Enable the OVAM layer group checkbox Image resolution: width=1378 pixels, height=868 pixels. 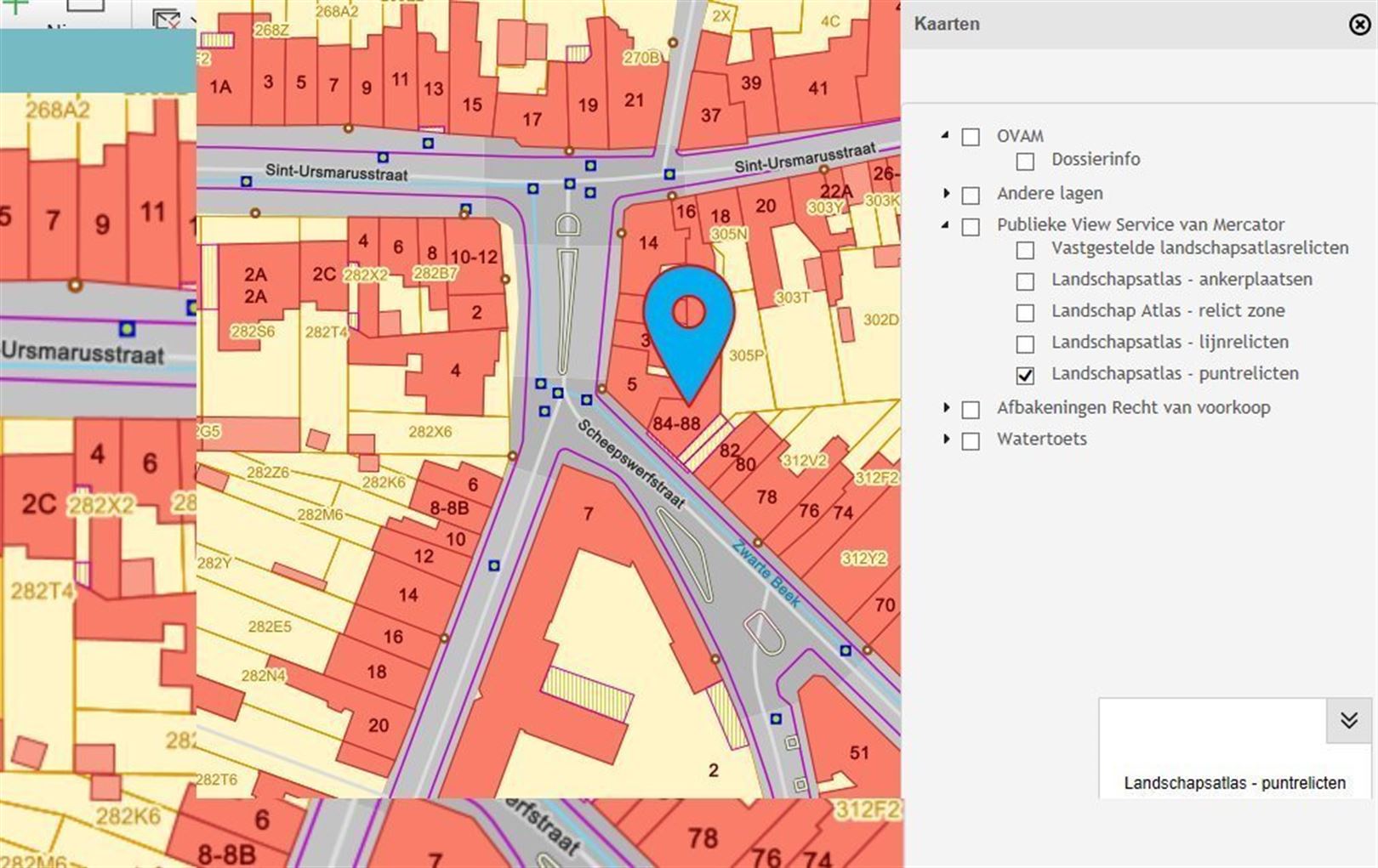(971, 137)
